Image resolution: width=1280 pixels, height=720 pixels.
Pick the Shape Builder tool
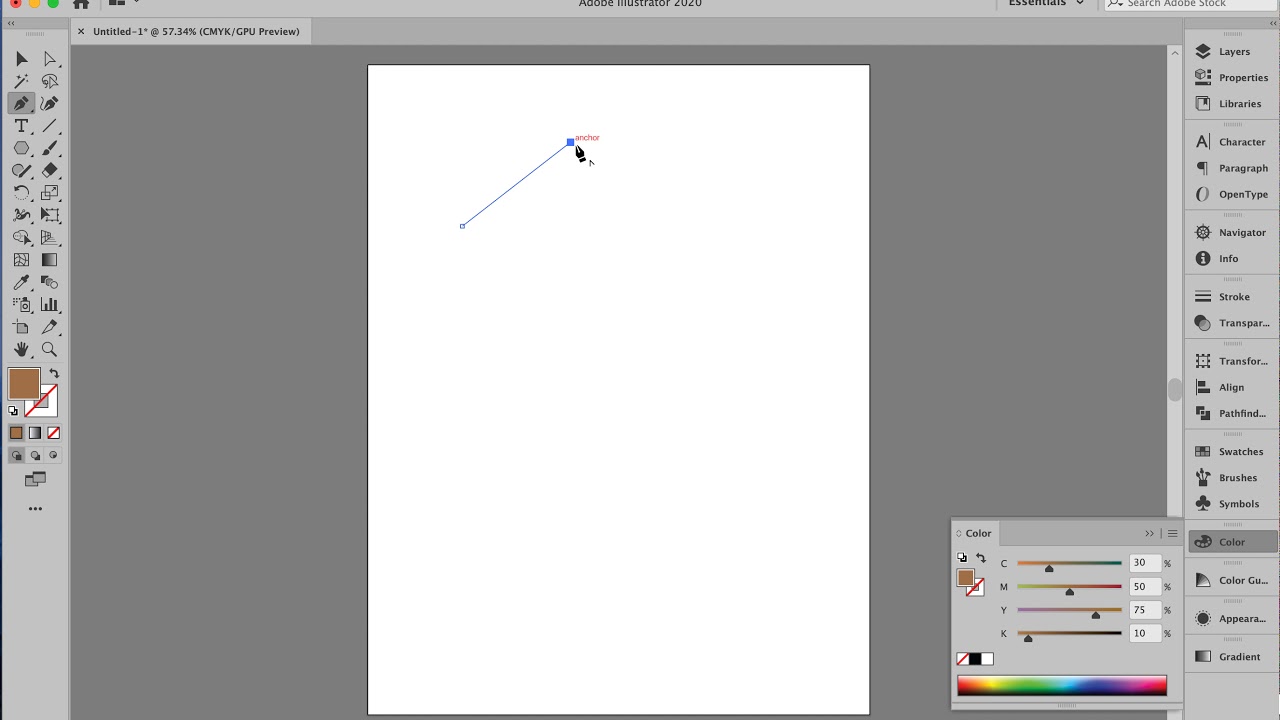coord(21,237)
